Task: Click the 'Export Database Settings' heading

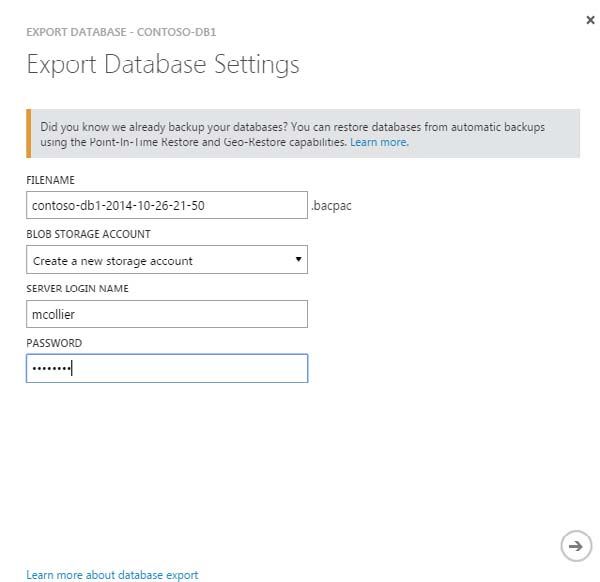Action: click(x=162, y=66)
